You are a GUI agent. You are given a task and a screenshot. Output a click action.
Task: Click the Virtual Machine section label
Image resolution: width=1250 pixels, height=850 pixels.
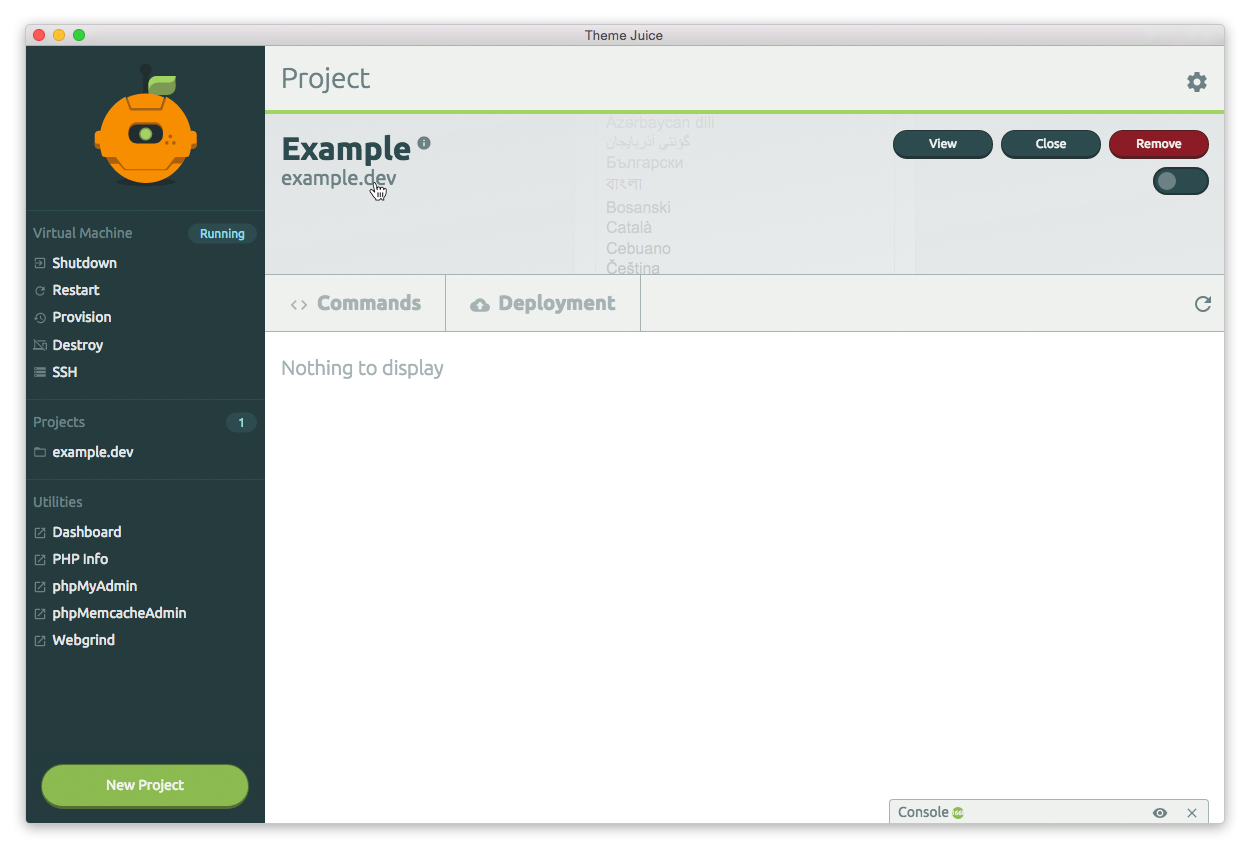click(x=82, y=233)
